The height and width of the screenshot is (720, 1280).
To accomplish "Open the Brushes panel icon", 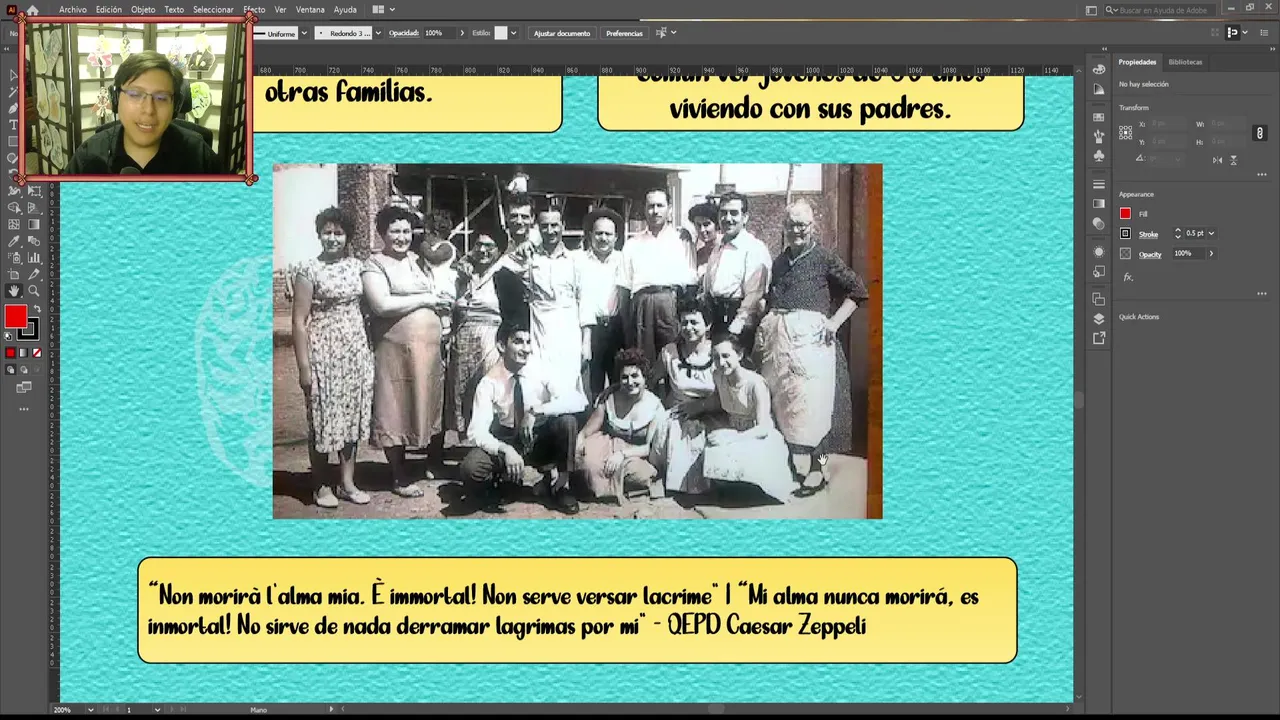I will click(1099, 136).
